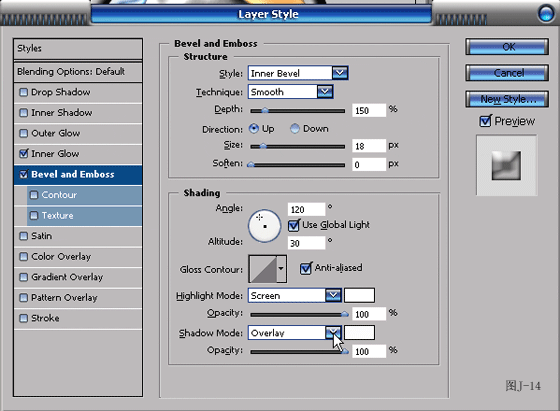Click the round blue orb in title bar
This screenshot has width=560, height=411.
click(x=546, y=14)
